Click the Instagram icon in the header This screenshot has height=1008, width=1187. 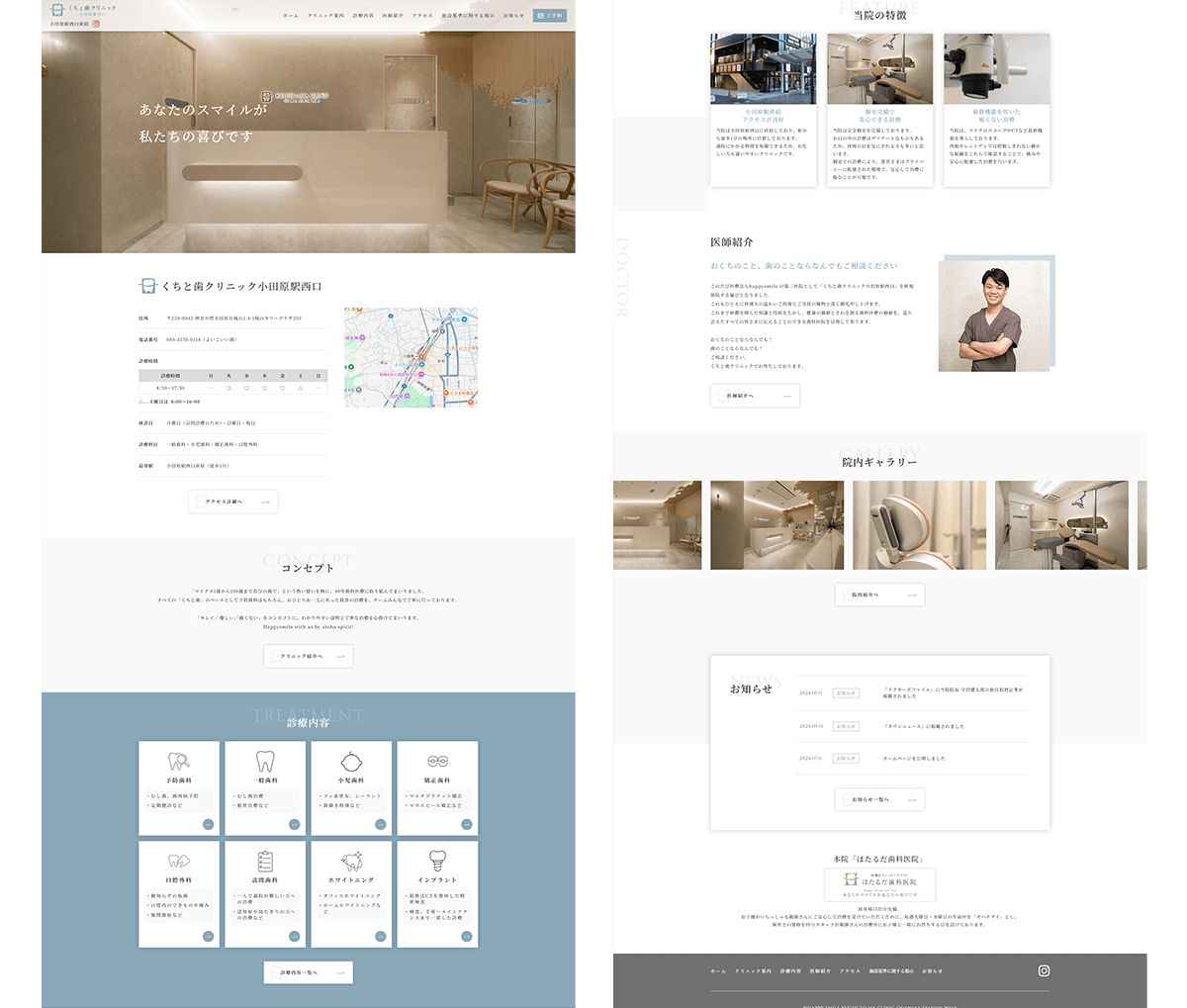click(96, 23)
